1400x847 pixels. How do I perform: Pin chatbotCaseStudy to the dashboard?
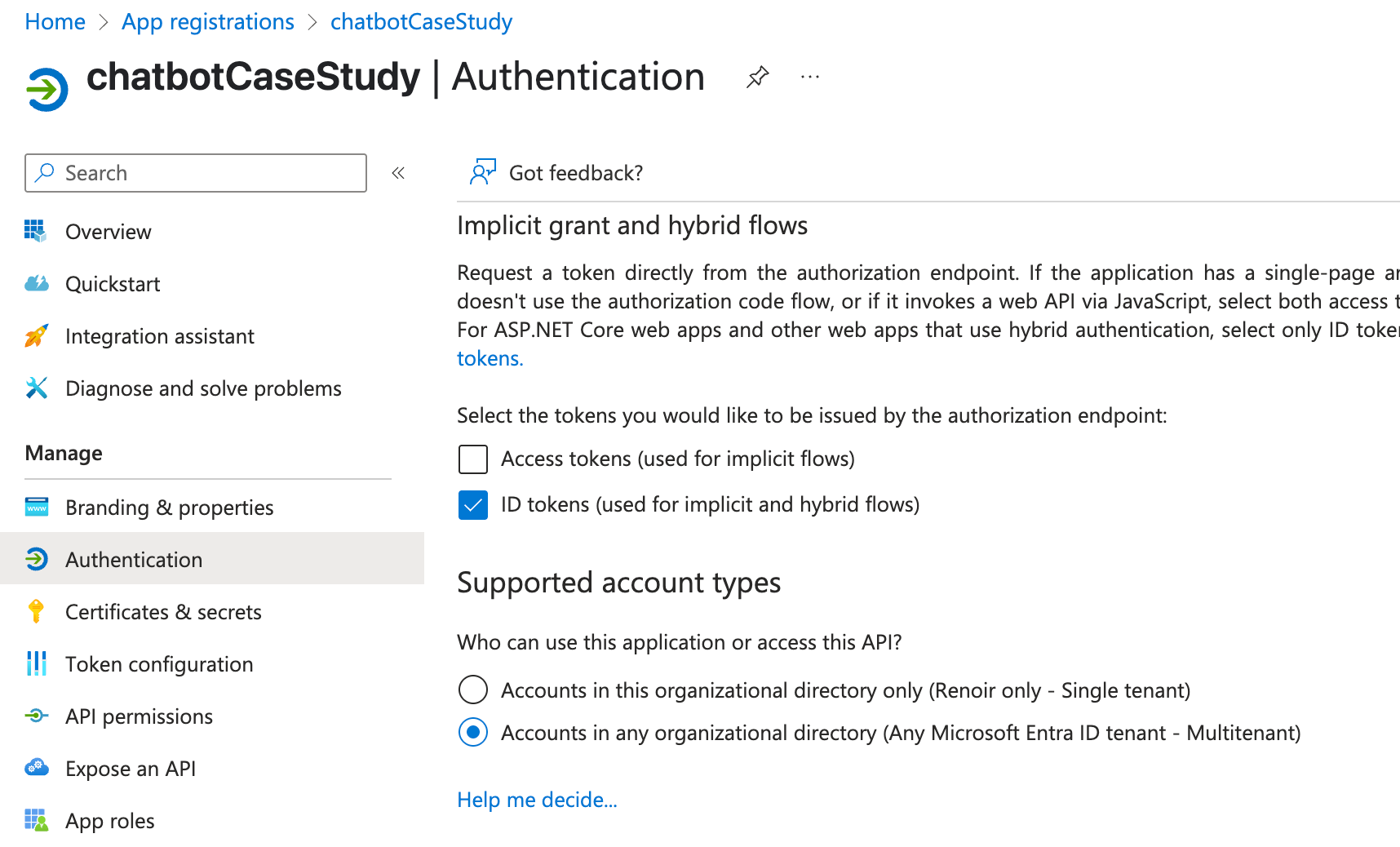(757, 77)
